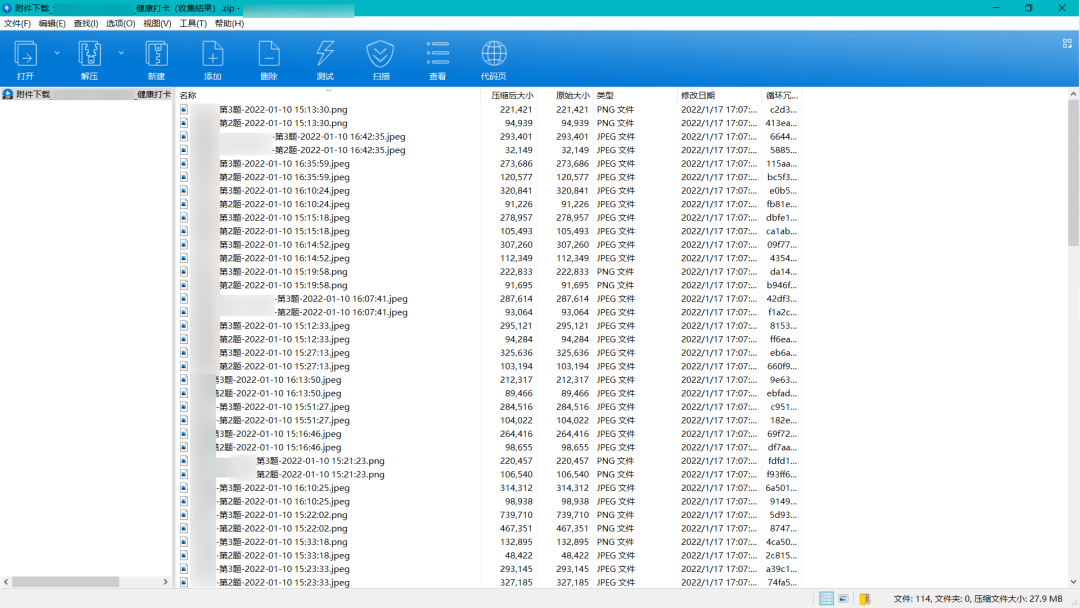
Task: Click the CRC value c2d3...
Action: point(783,109)
